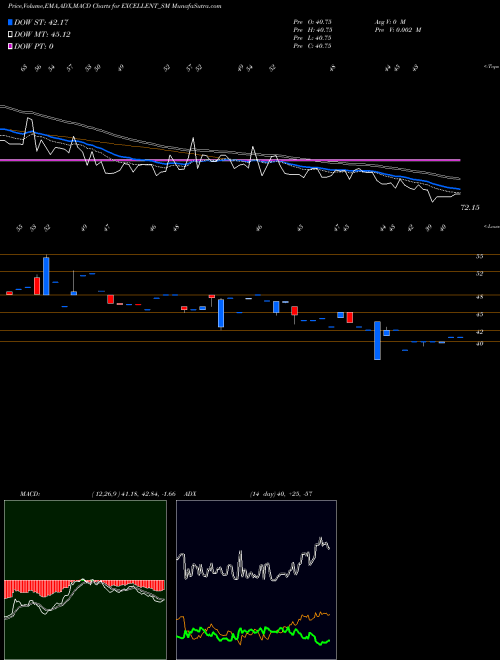Click the MACD (12,26,9) parameter values
Screen dimensions: 500x660
pyautogui.click(x=133, y=494)
